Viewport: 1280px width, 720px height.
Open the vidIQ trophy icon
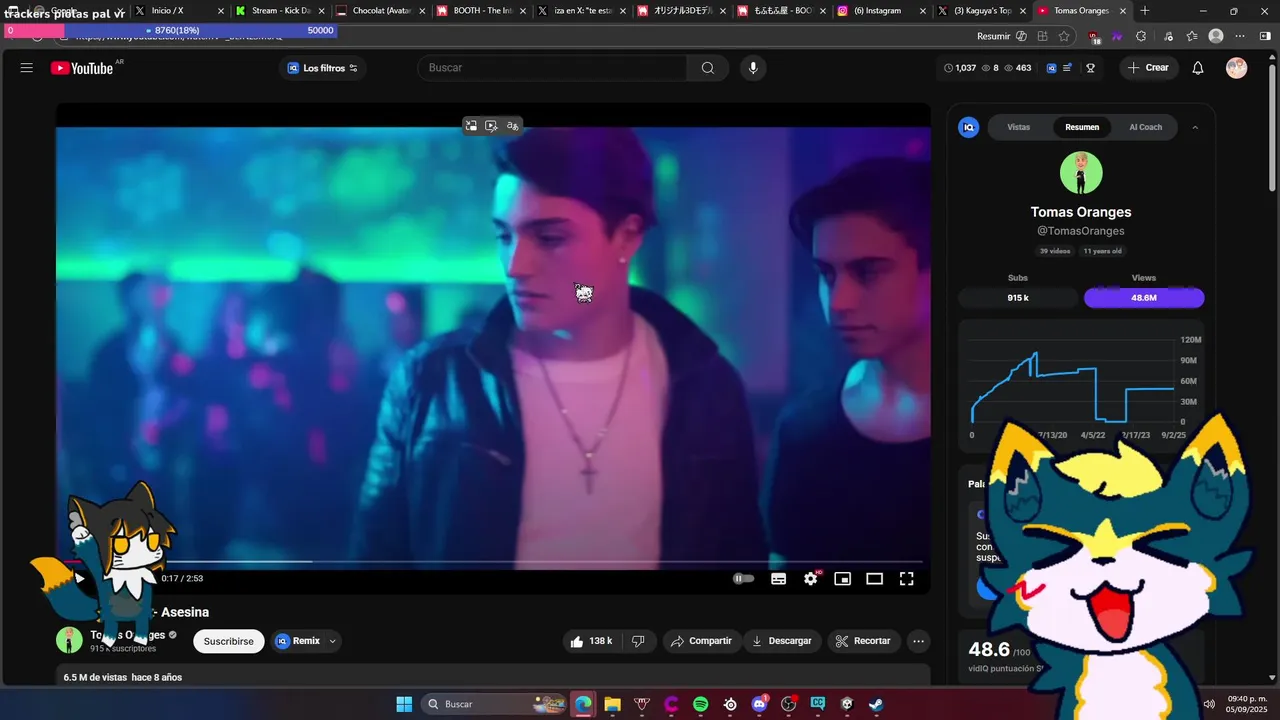pyautogui.click(x=1090, y=68)
